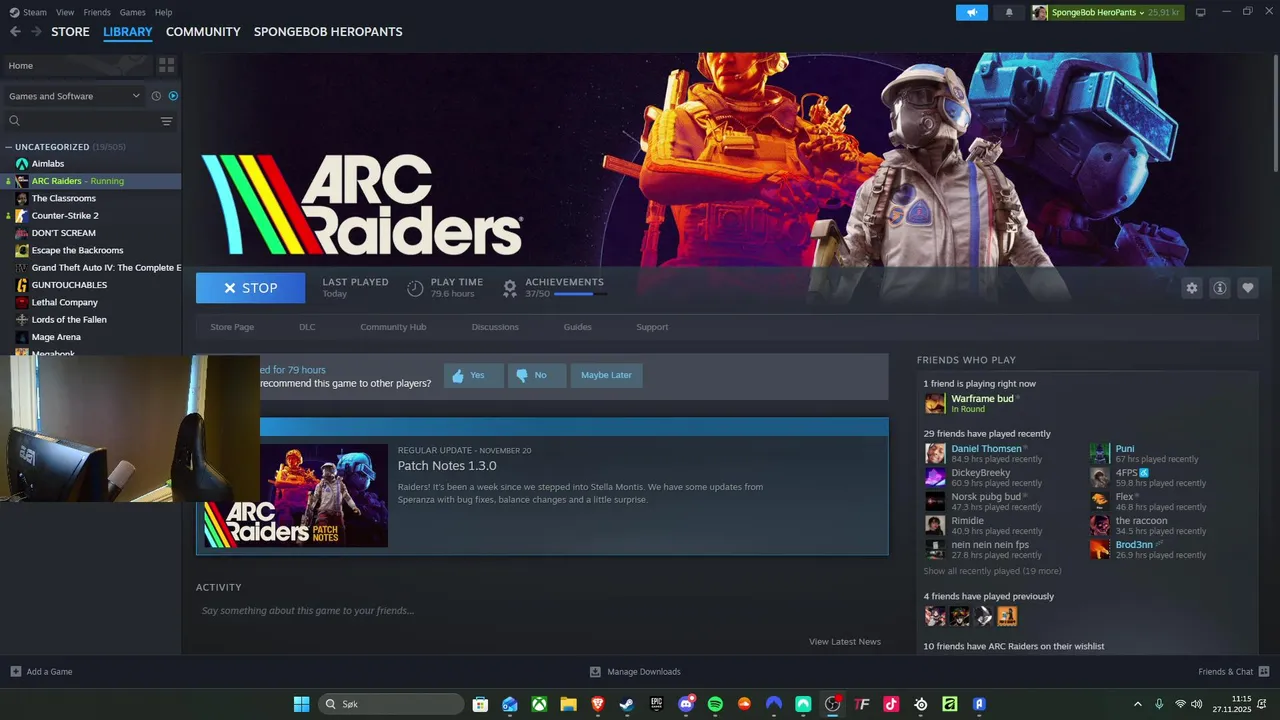Viewport: 1280px width, 720px height.
Task: Select Mage Arena in library
Action: [56, 337]
